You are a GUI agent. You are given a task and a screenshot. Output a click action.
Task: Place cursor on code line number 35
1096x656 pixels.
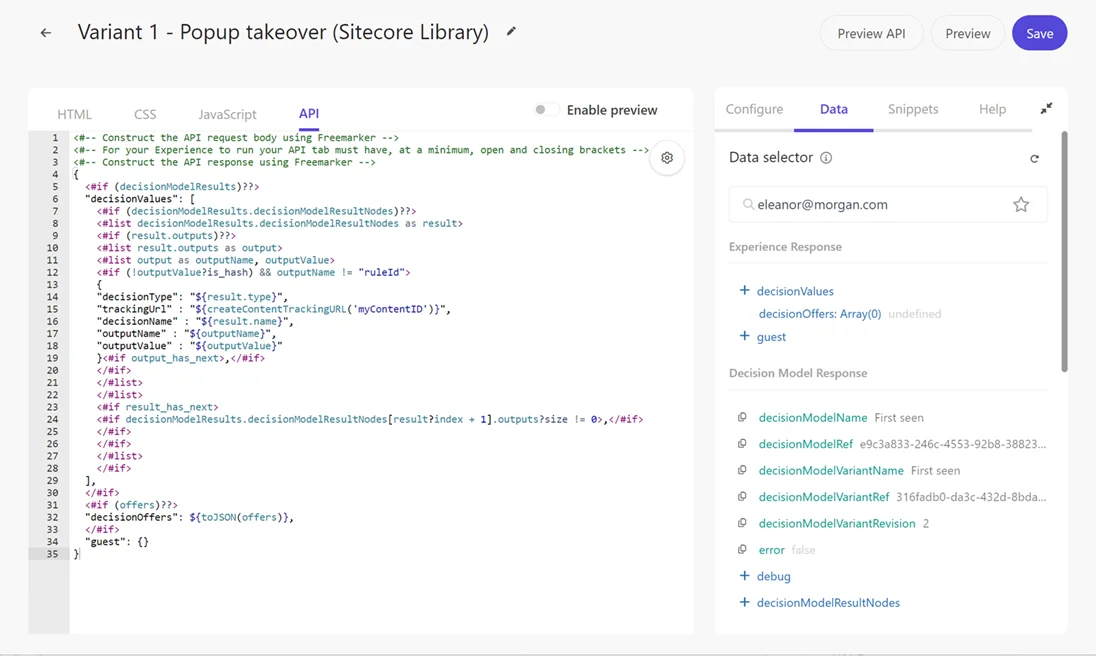click(52, 554)
